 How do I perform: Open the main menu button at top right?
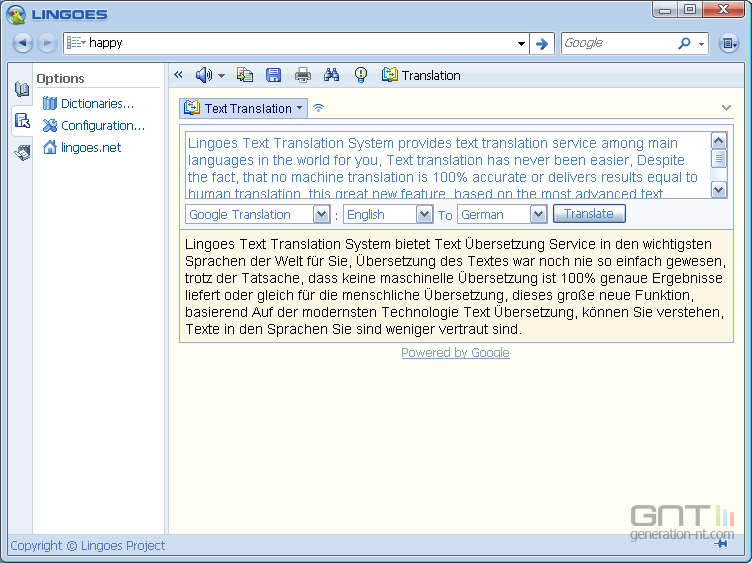point(728,43)
